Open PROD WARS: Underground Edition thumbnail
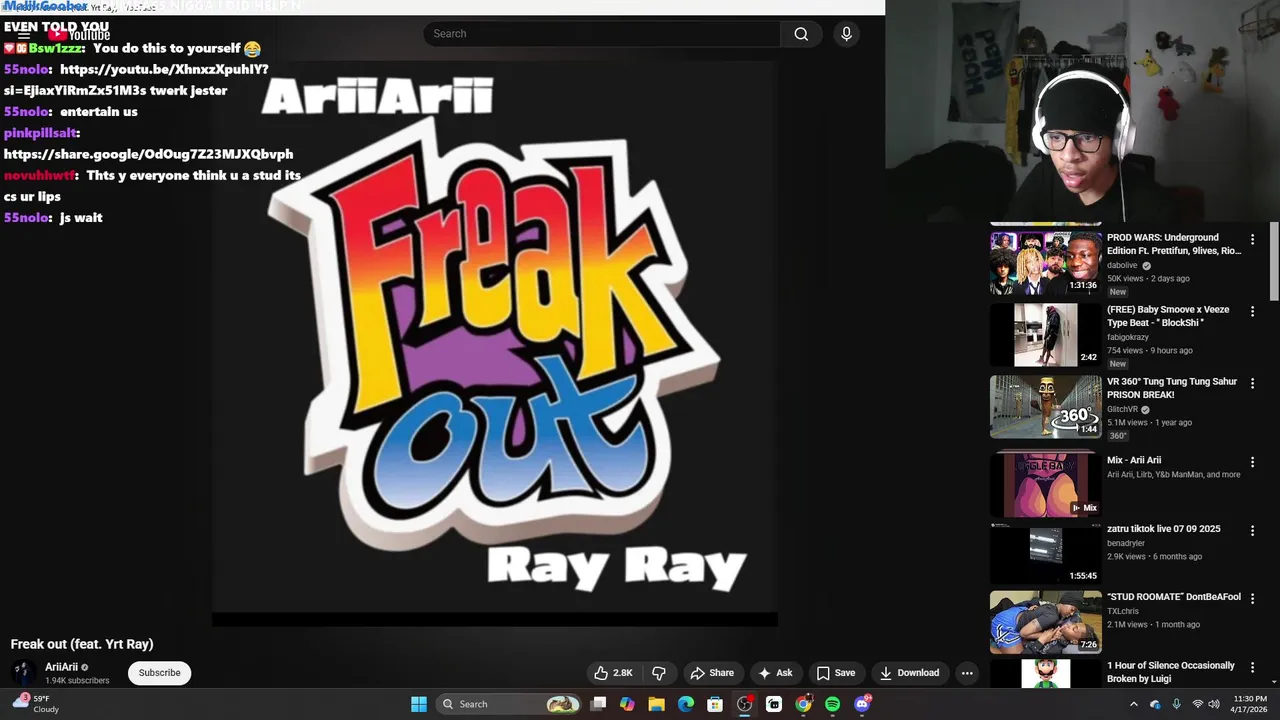This screenshot has height=720, width=1280. point(1045,263)
